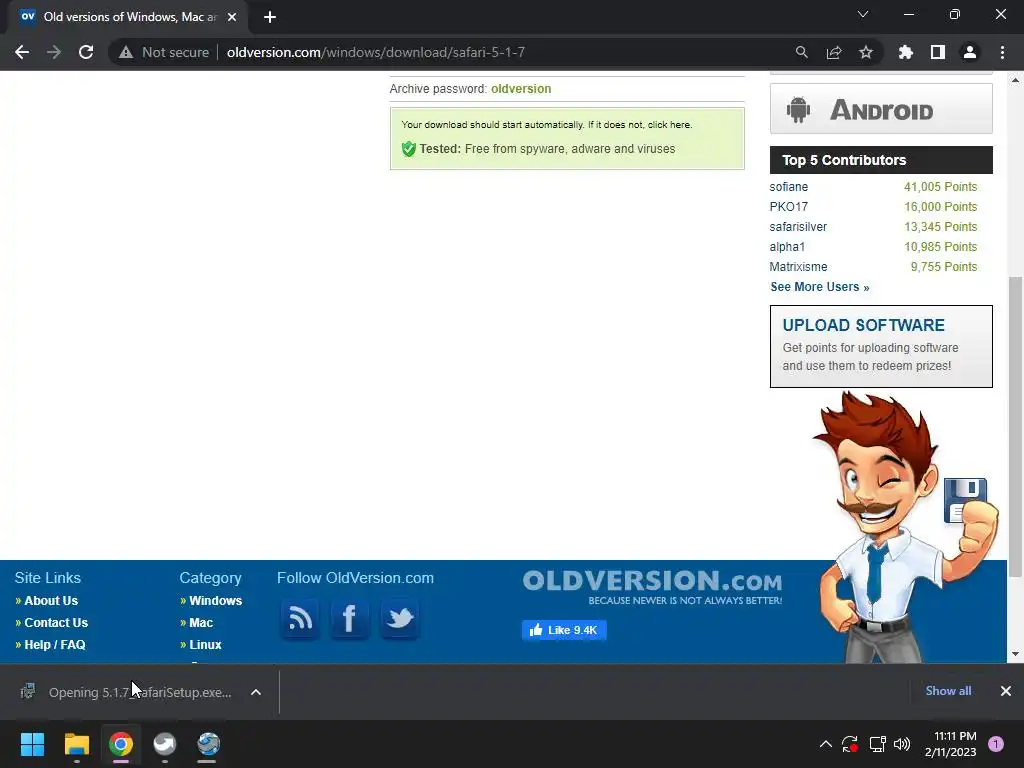Open the Chrome profile avatar
Viewport: 1024px width, 768px height.
point(970,52)
